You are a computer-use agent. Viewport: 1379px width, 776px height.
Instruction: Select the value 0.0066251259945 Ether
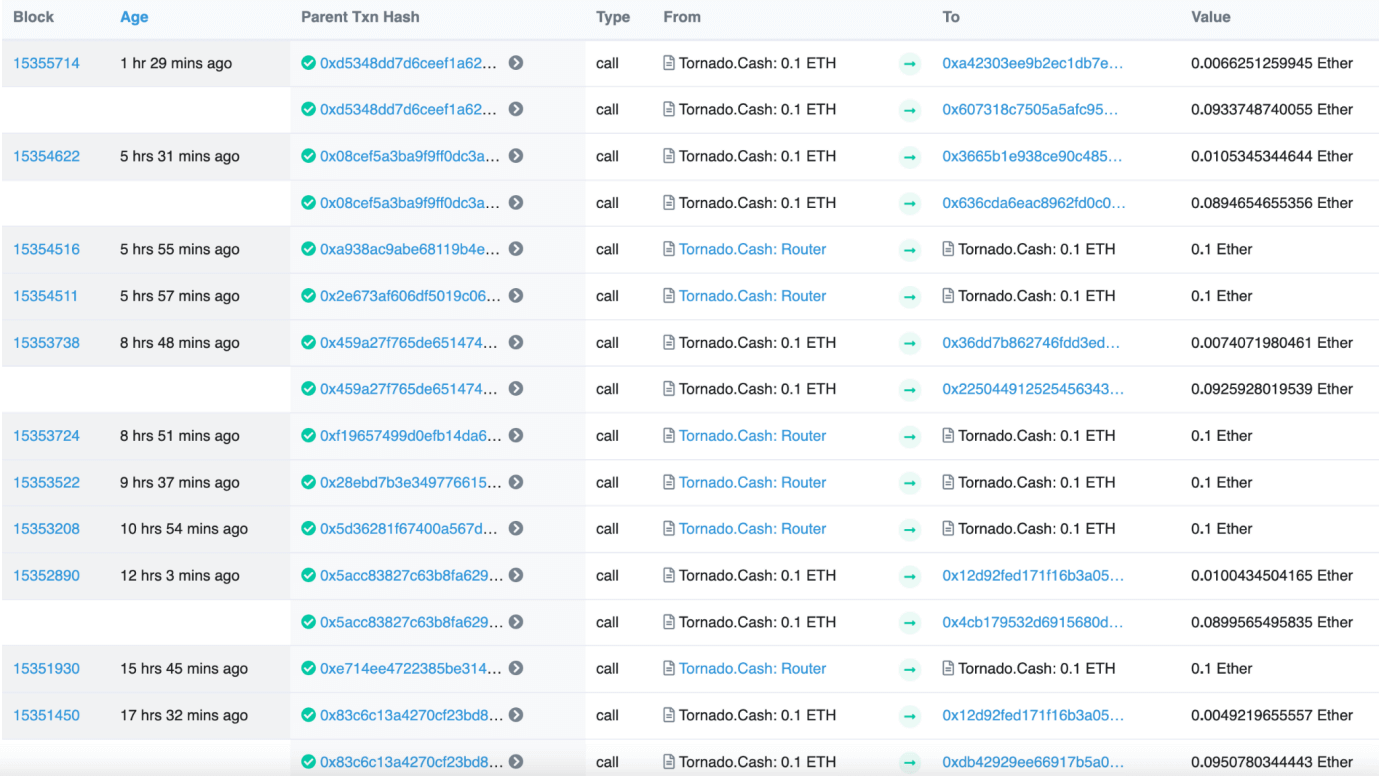(1272, 63)
